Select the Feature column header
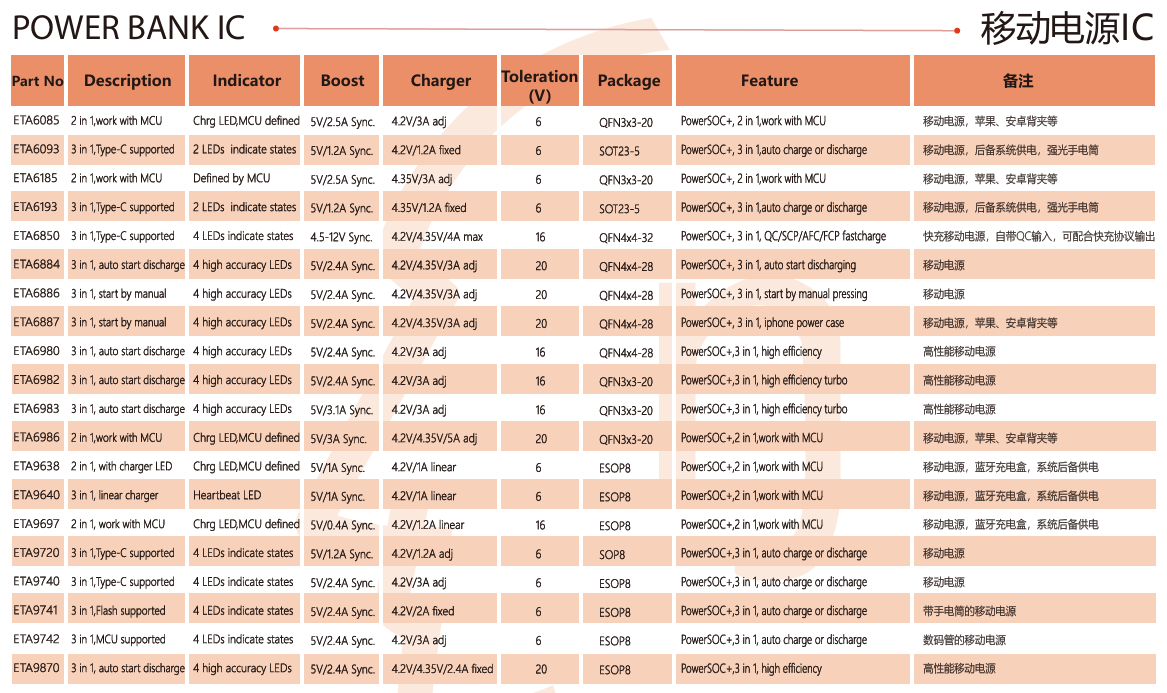The width and height of the screenshot is (1167, 693). point(769,81)
